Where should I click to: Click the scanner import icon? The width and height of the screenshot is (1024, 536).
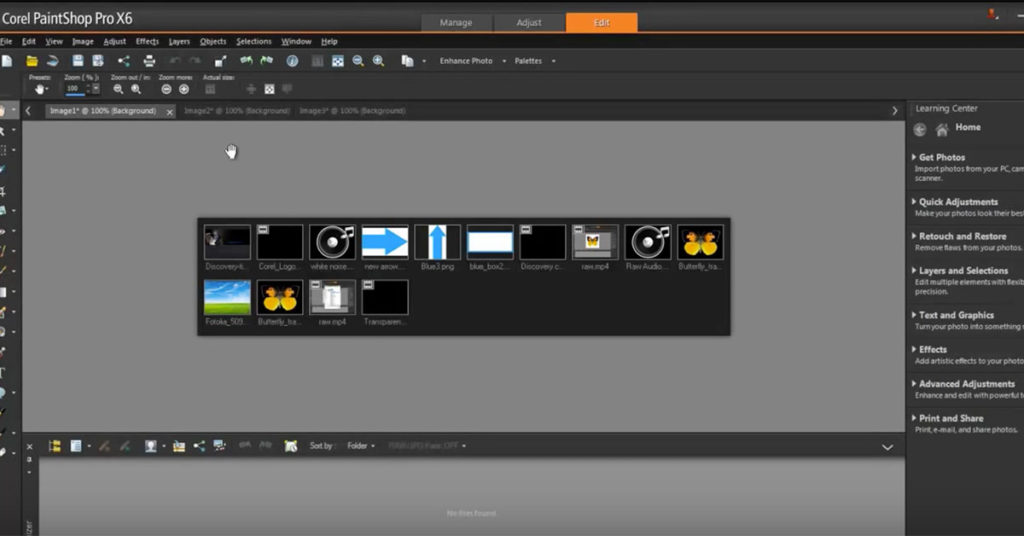click(53, 61)
